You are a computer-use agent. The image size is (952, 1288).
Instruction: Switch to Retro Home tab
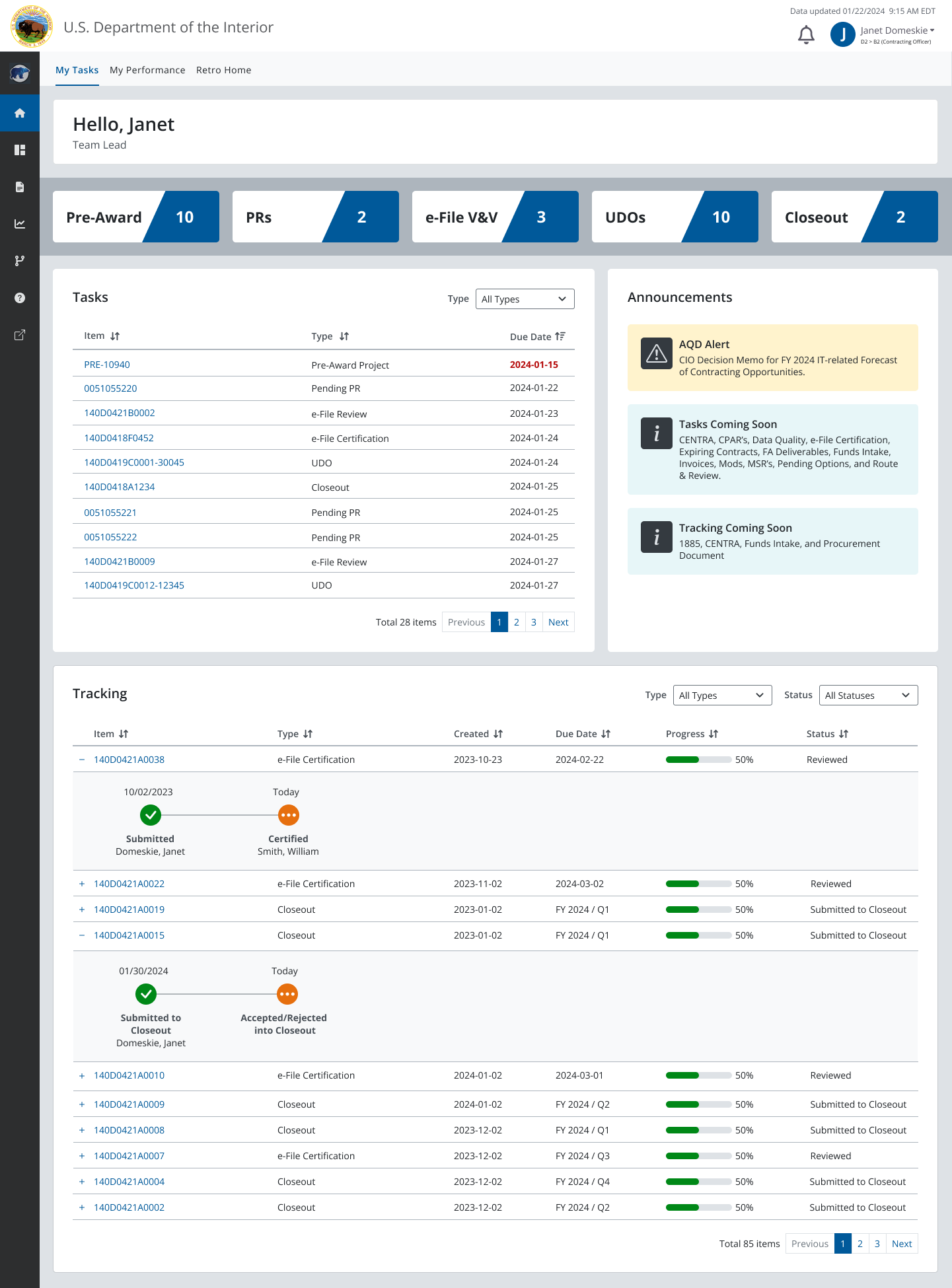pos(223,70)
